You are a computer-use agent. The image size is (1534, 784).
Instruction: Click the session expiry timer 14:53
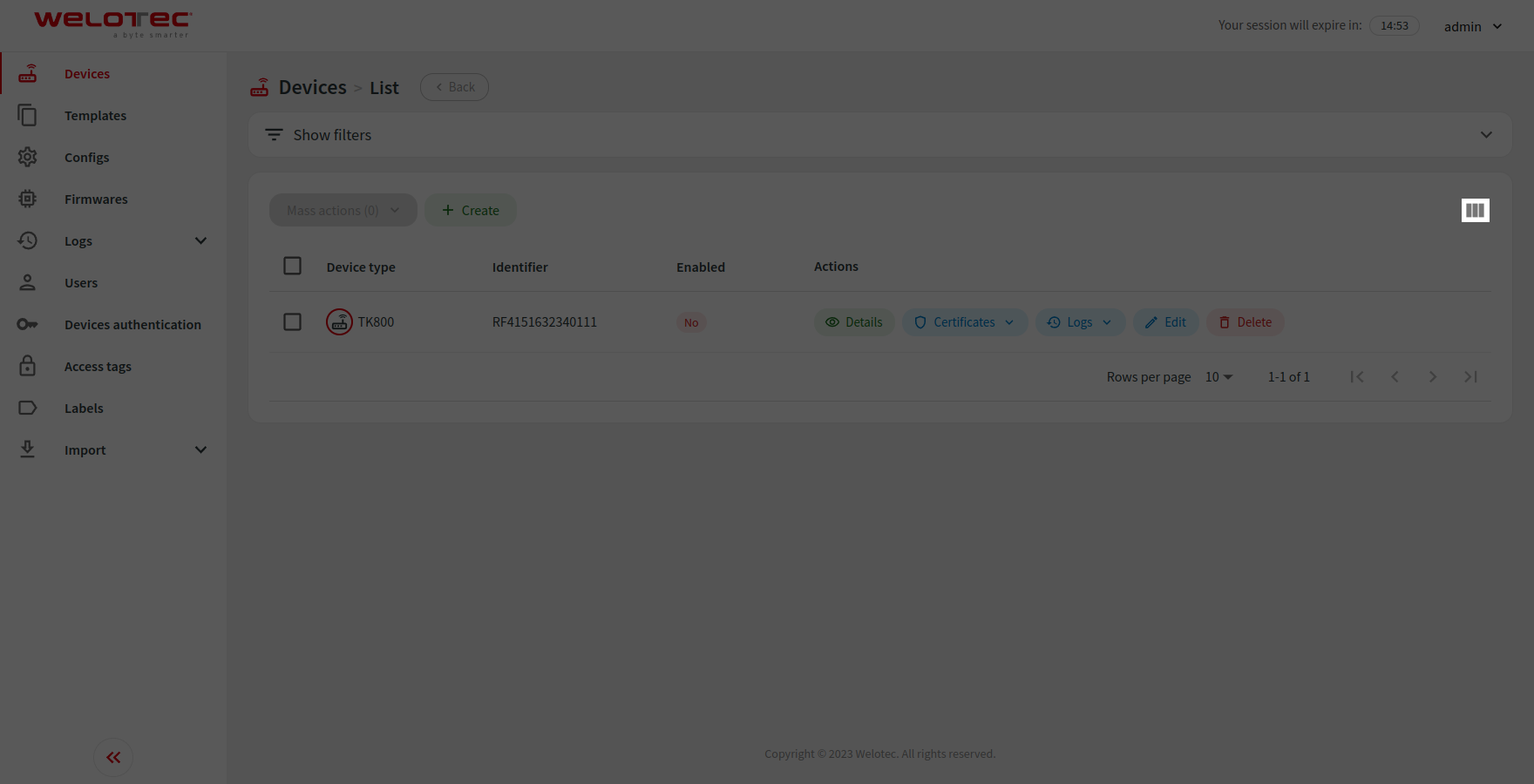1395,26
